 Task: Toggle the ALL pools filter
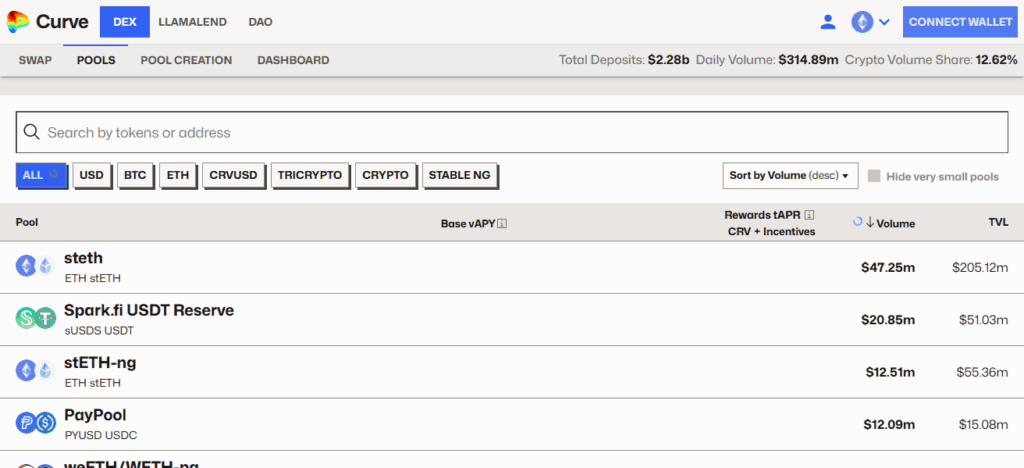[41, 175]
